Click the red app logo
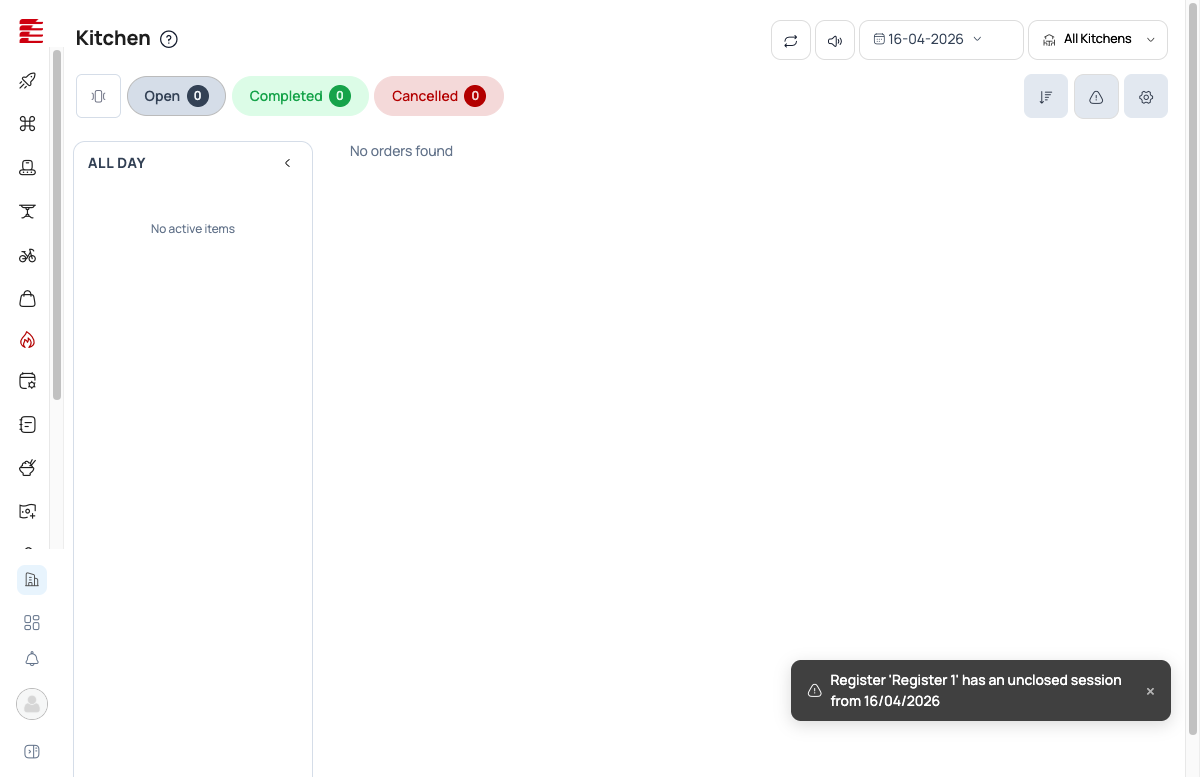1200x777 pixels. click(31, 31)
